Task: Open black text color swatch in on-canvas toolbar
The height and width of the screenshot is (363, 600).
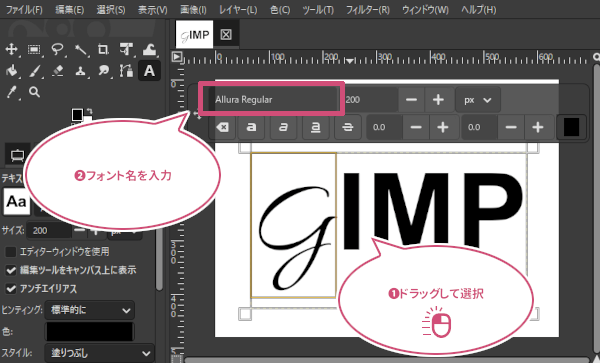Action: pos(571,127)
